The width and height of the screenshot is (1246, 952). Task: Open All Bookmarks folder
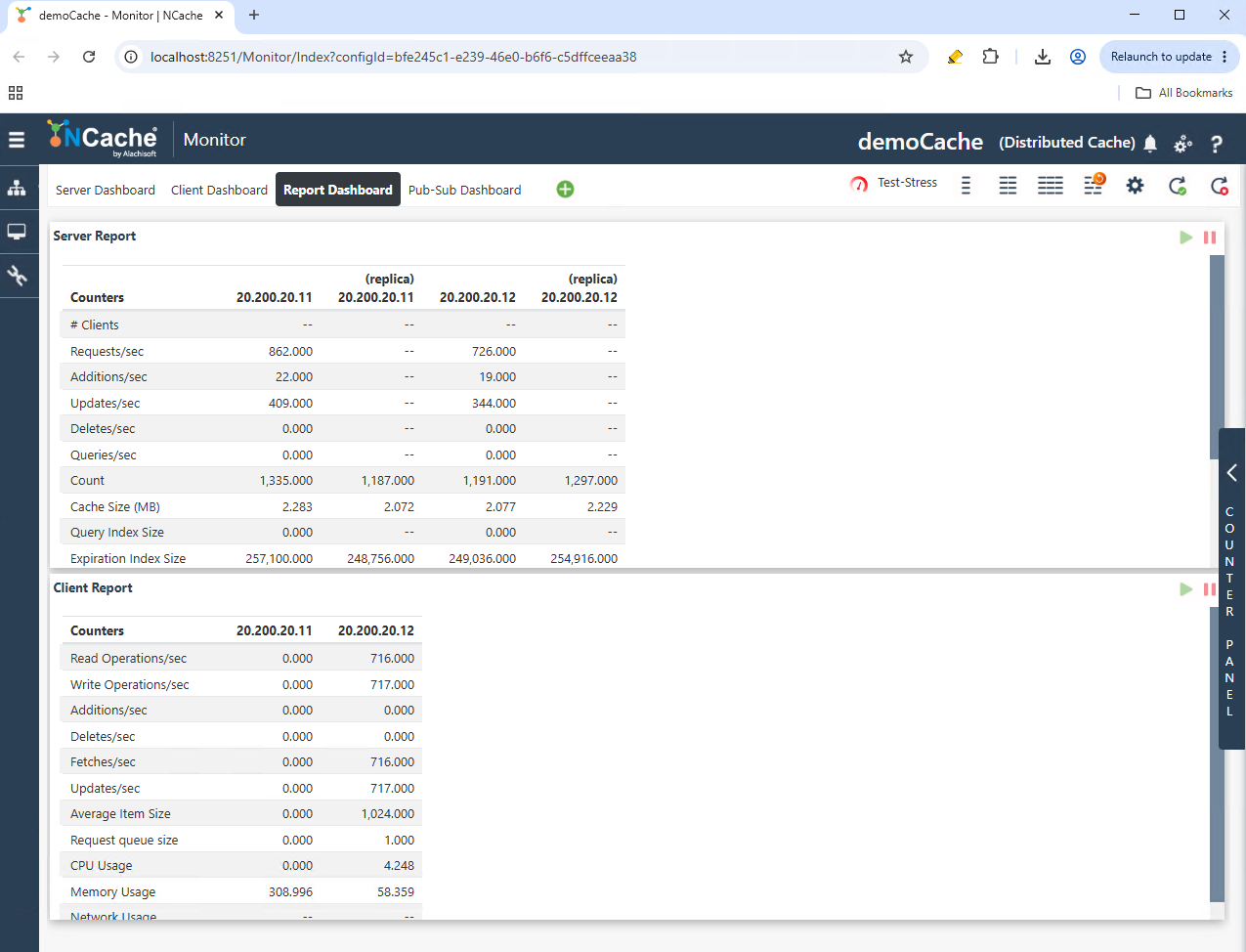click(1183, 93)
